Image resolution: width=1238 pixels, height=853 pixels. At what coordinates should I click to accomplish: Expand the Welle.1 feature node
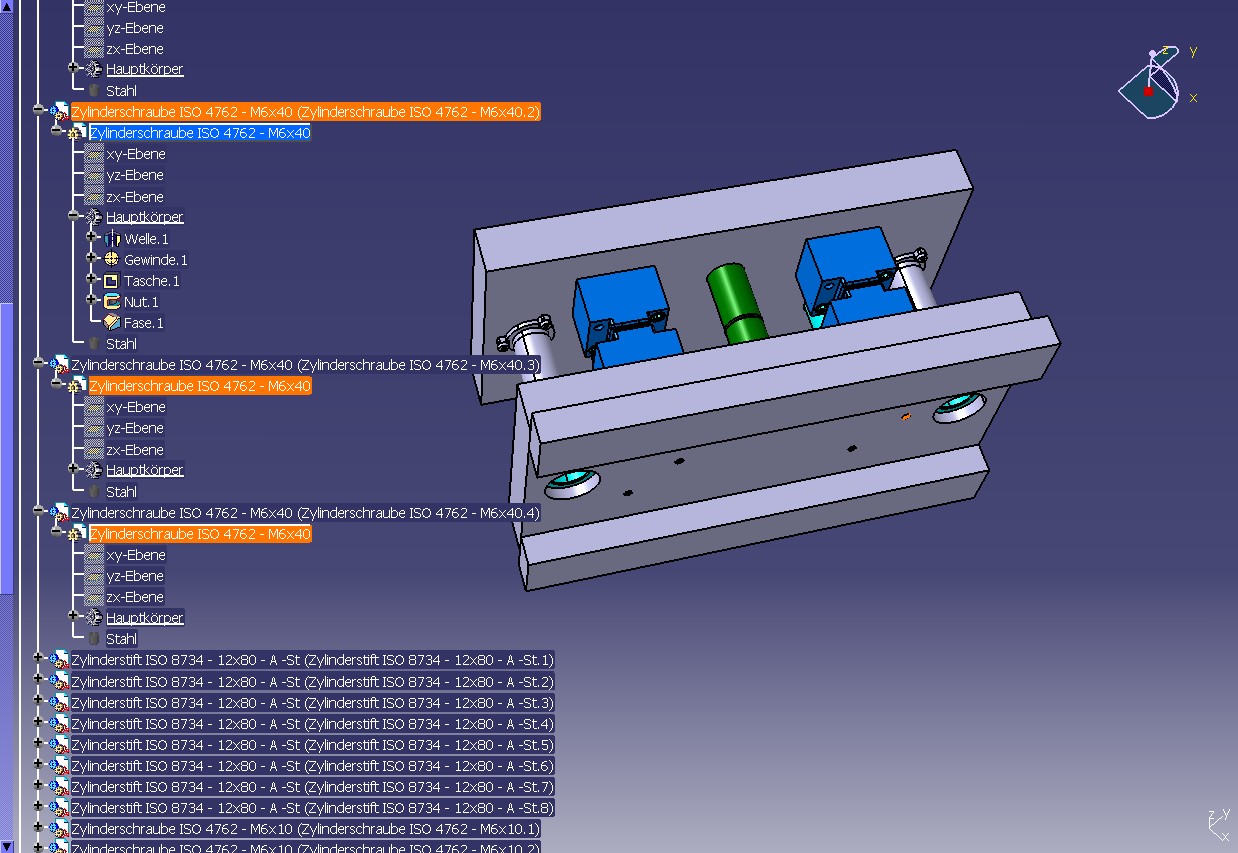coord(91,237)
